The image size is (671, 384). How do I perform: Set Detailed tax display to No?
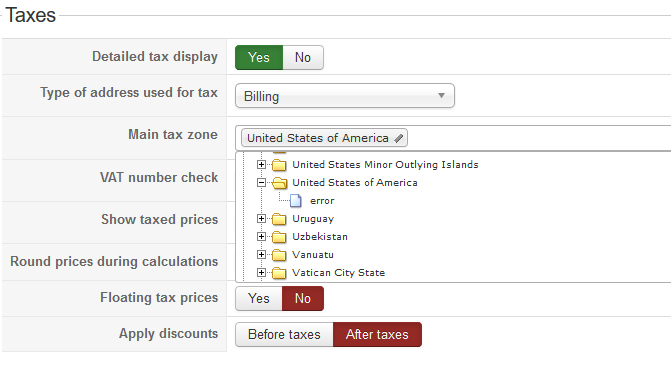(x=303, y=57)
